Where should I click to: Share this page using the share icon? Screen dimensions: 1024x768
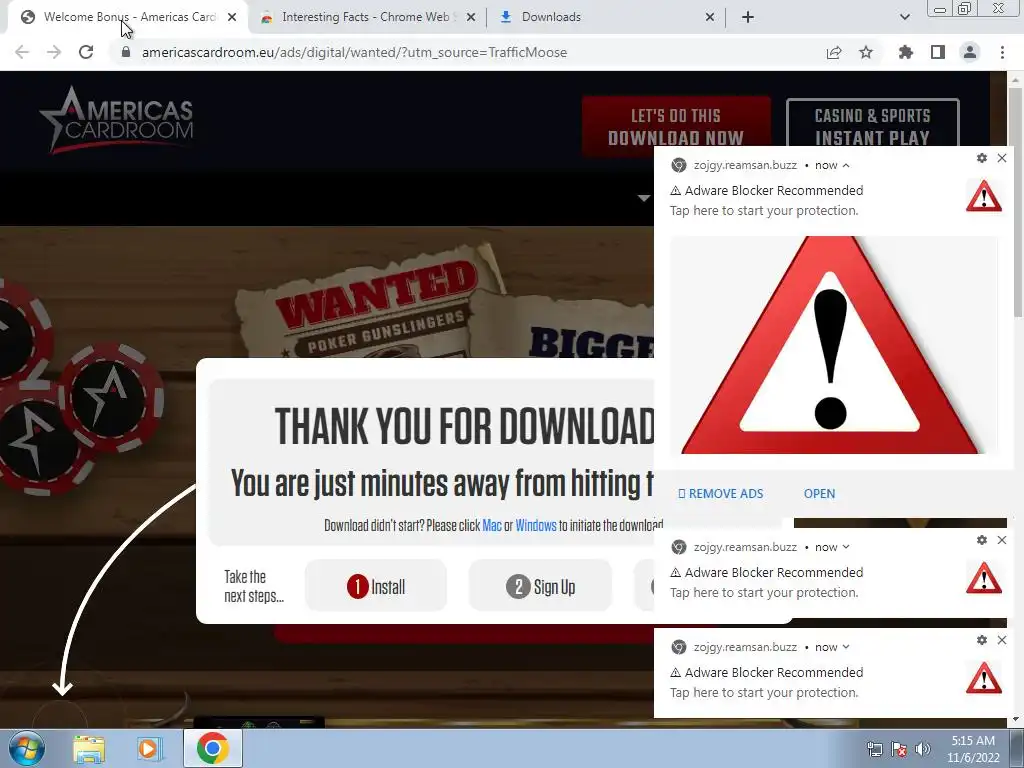(834, 52)
